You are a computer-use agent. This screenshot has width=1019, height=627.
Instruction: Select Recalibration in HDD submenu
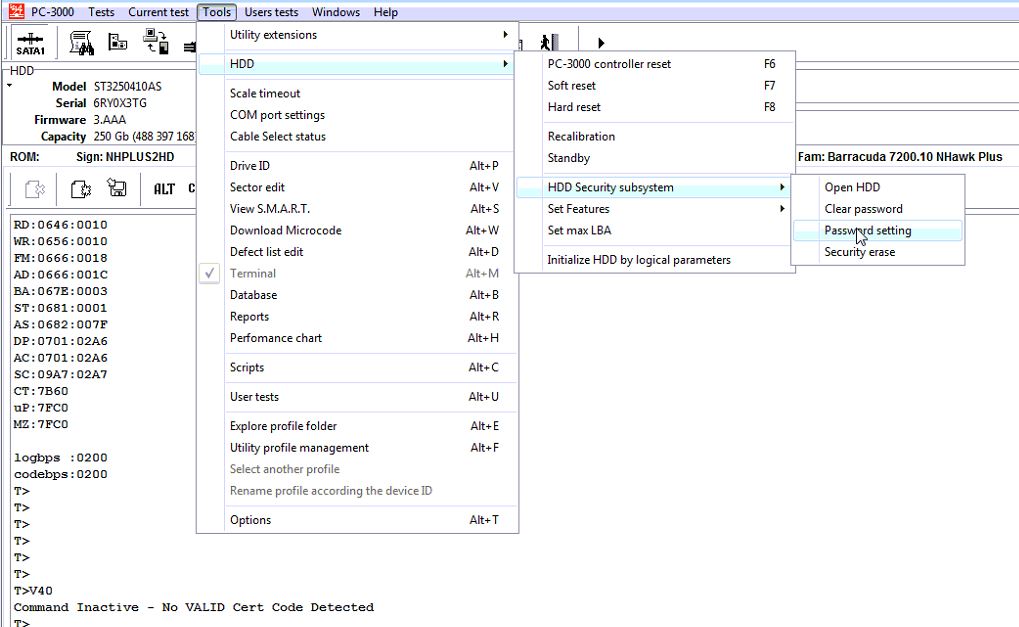coord(654,136)
